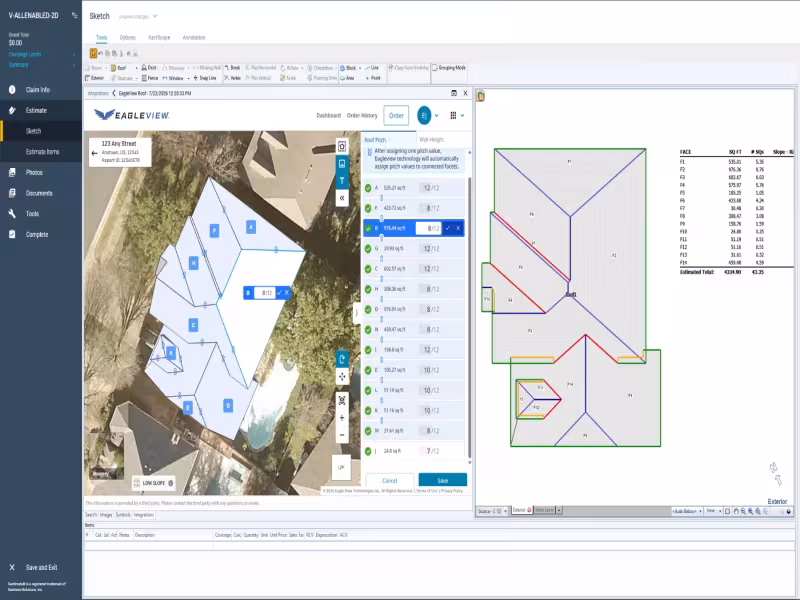Toggle green check for facet C
The width and height of the screenshot is (800, 600).
coord(368,269)
